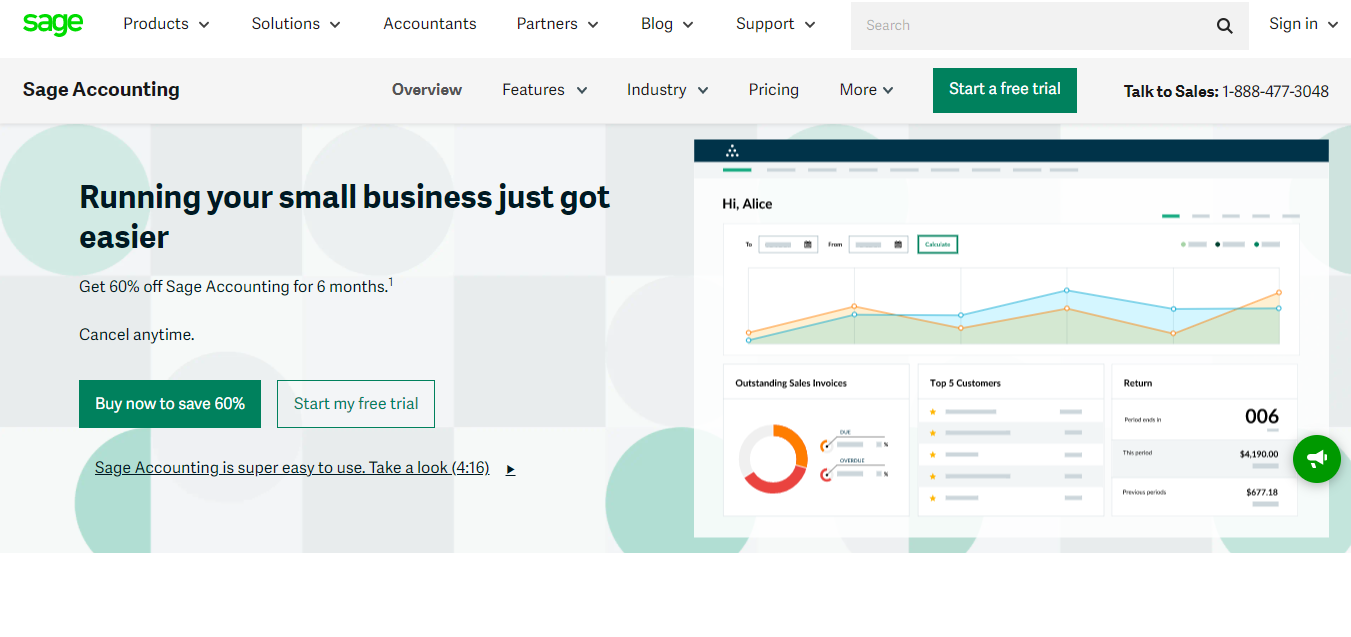Open the Take a look video link
Viewport: 1351px width, 637px height.
coord(292,468)
